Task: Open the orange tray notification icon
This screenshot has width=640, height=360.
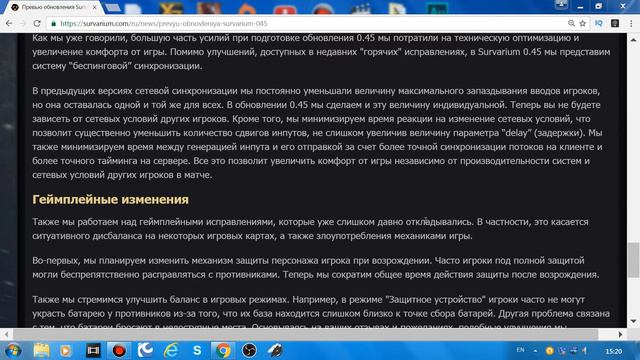Action: tap(550, 351)
